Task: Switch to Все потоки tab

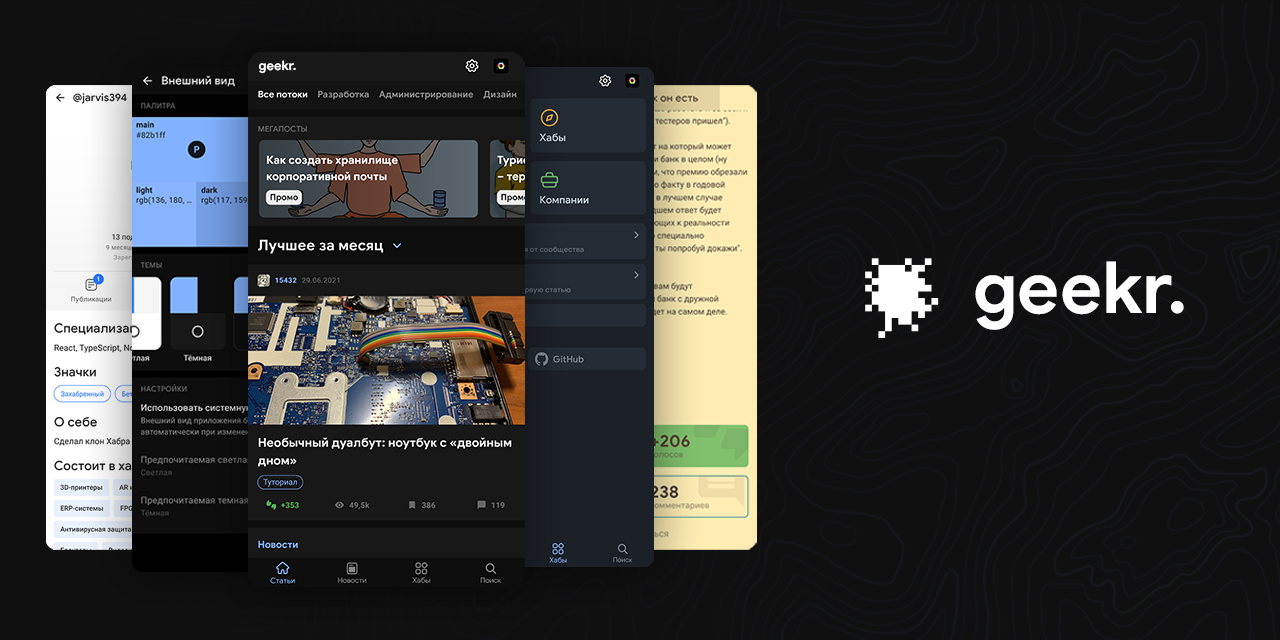Action: [283, 94]
